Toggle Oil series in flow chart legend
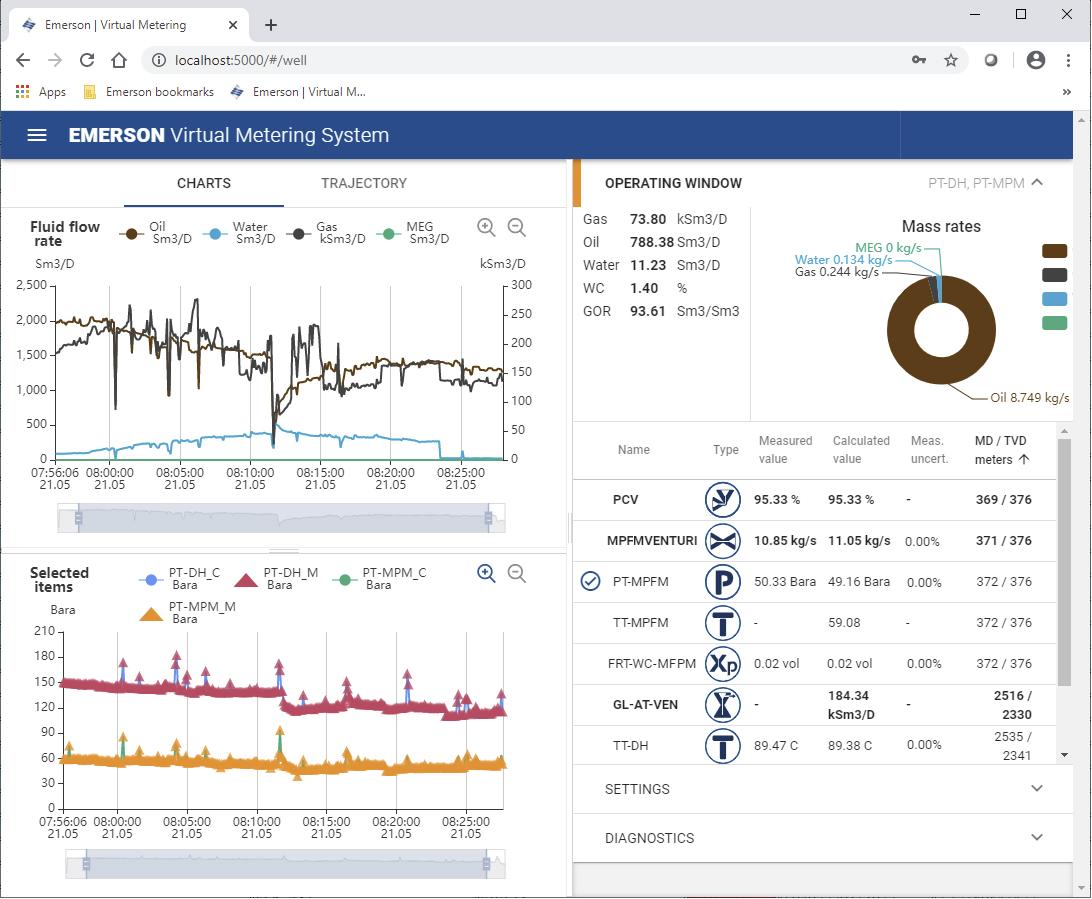Viewport: 1092px width, 899px height. 155,233
